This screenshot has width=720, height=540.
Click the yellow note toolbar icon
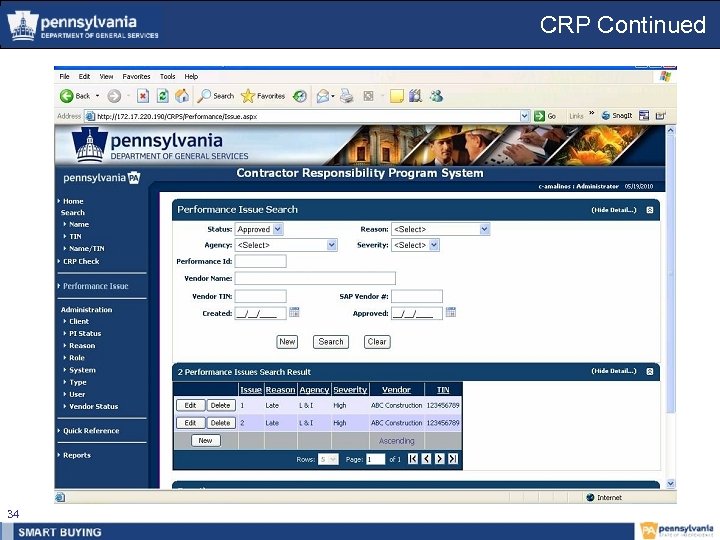click(396, 96)
